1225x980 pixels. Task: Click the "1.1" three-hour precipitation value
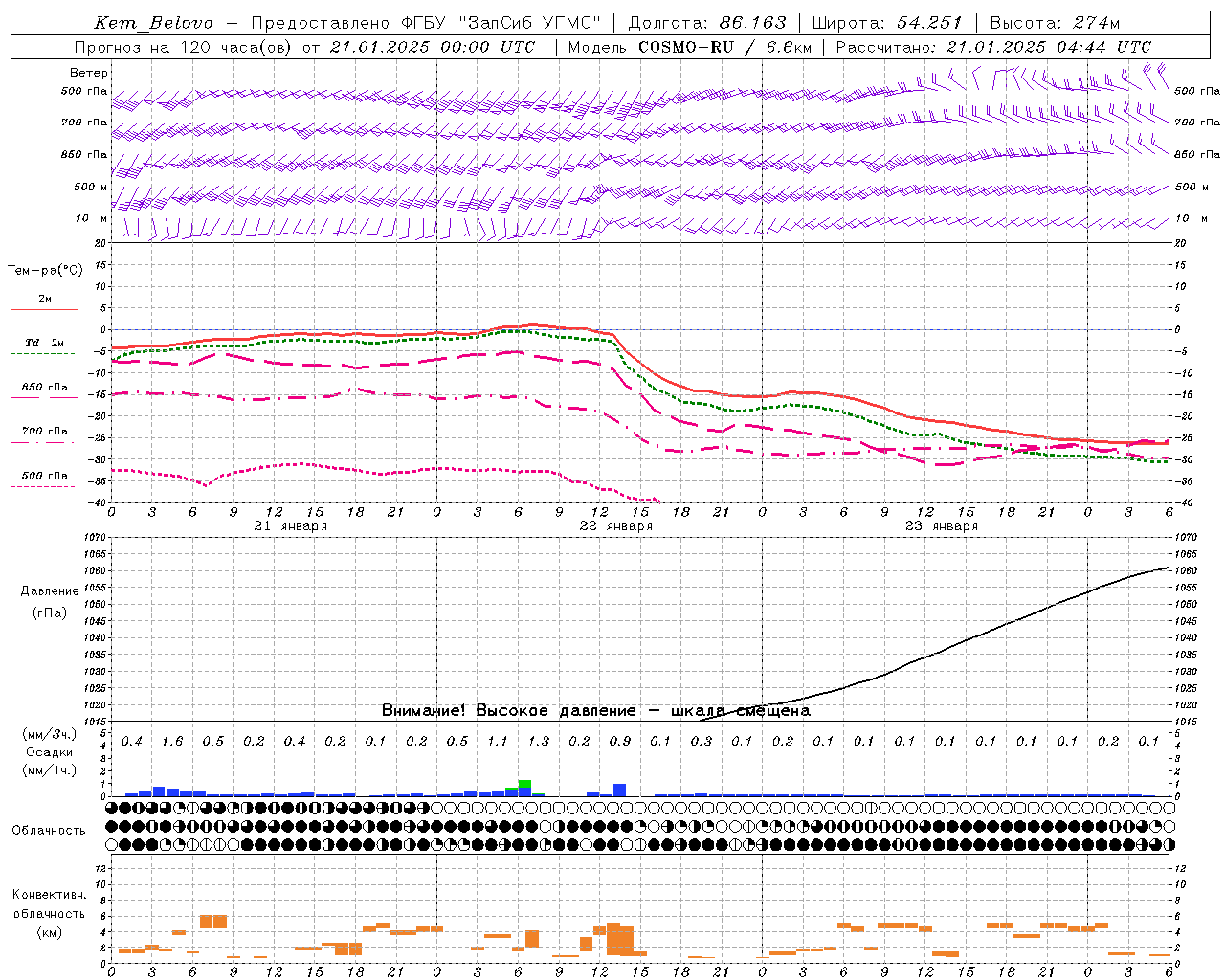tap(498, 742)
